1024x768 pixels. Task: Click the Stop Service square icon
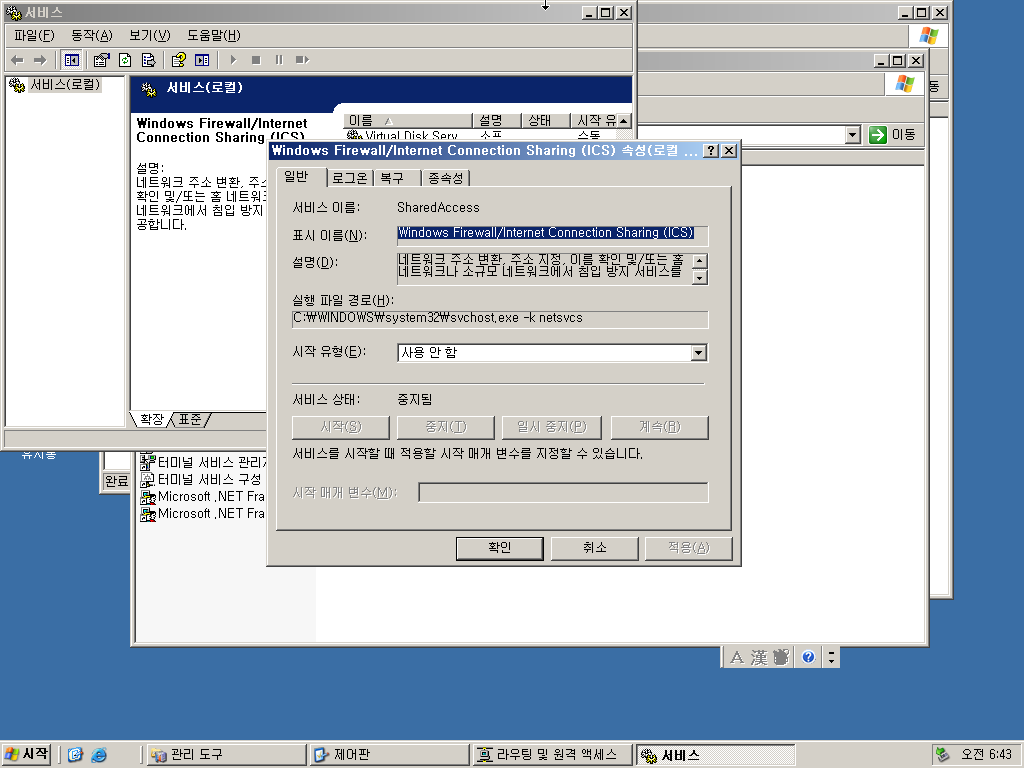[256, 60]
